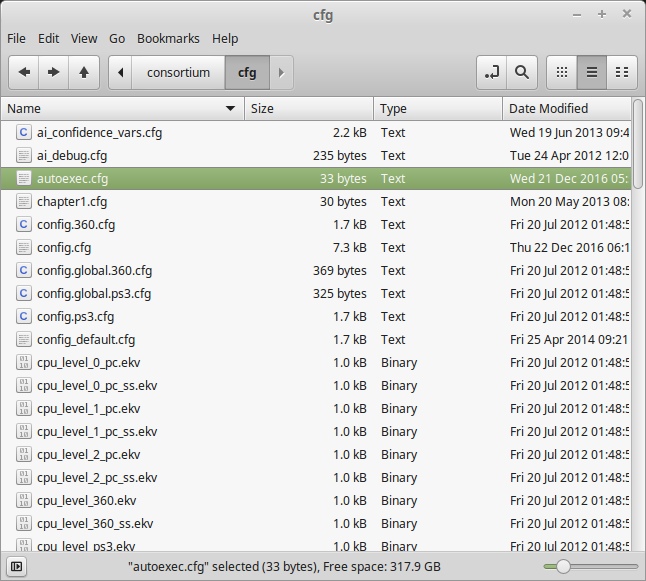646x581 pixels.
Task: Select the cpu_level_360_ss.ekv file name
Action: pos(95,524)
